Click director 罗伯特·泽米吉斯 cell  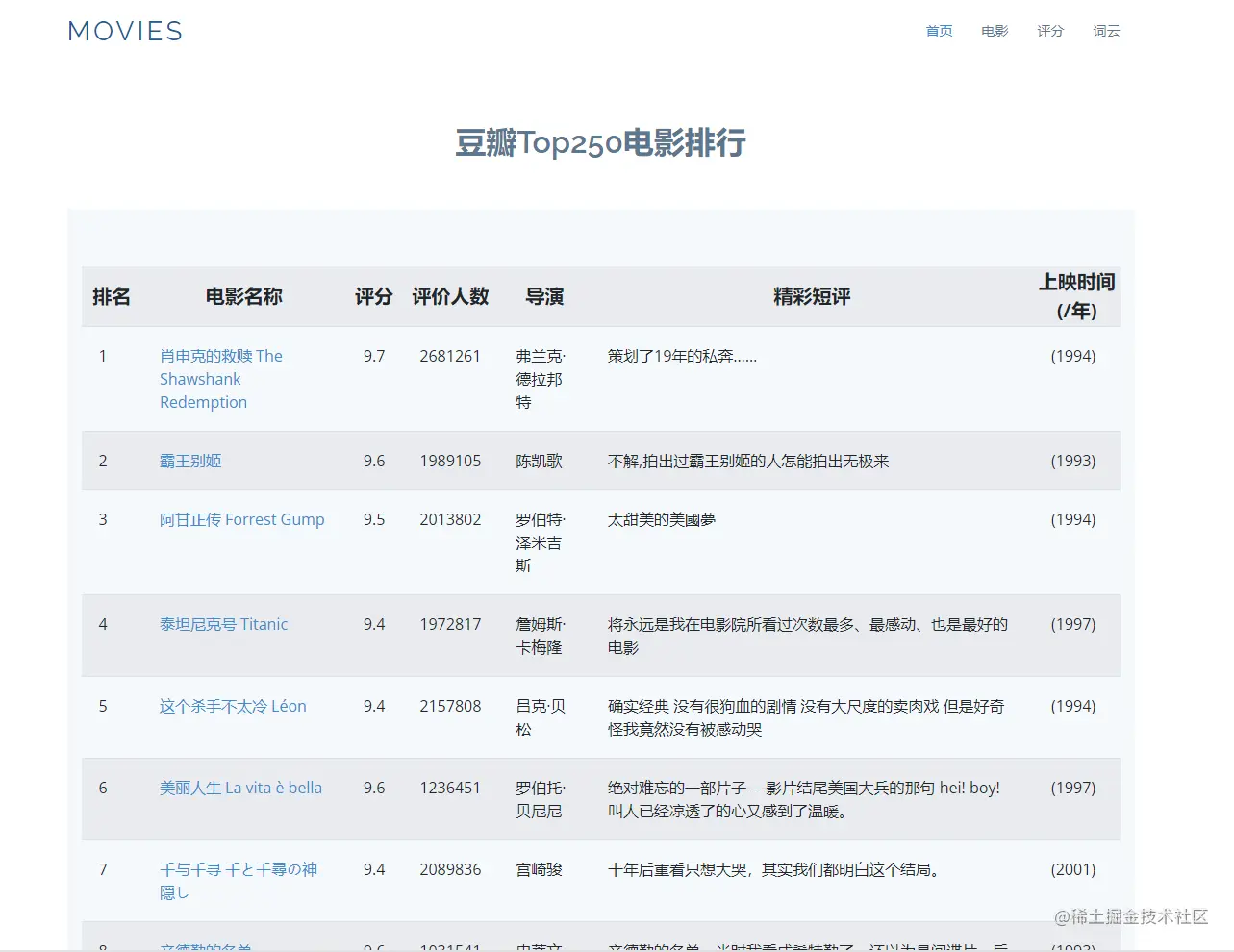[541, 542]
